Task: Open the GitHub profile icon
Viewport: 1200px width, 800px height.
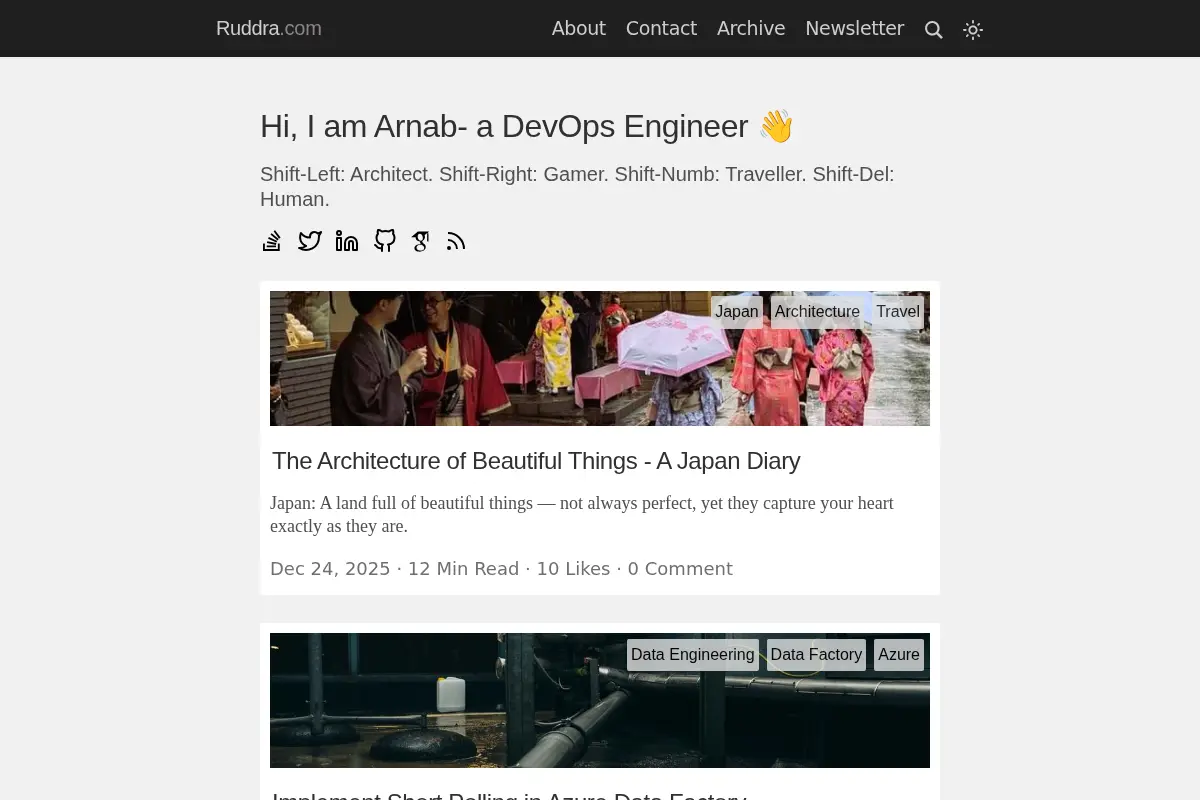Action: (x=385, y=241)
